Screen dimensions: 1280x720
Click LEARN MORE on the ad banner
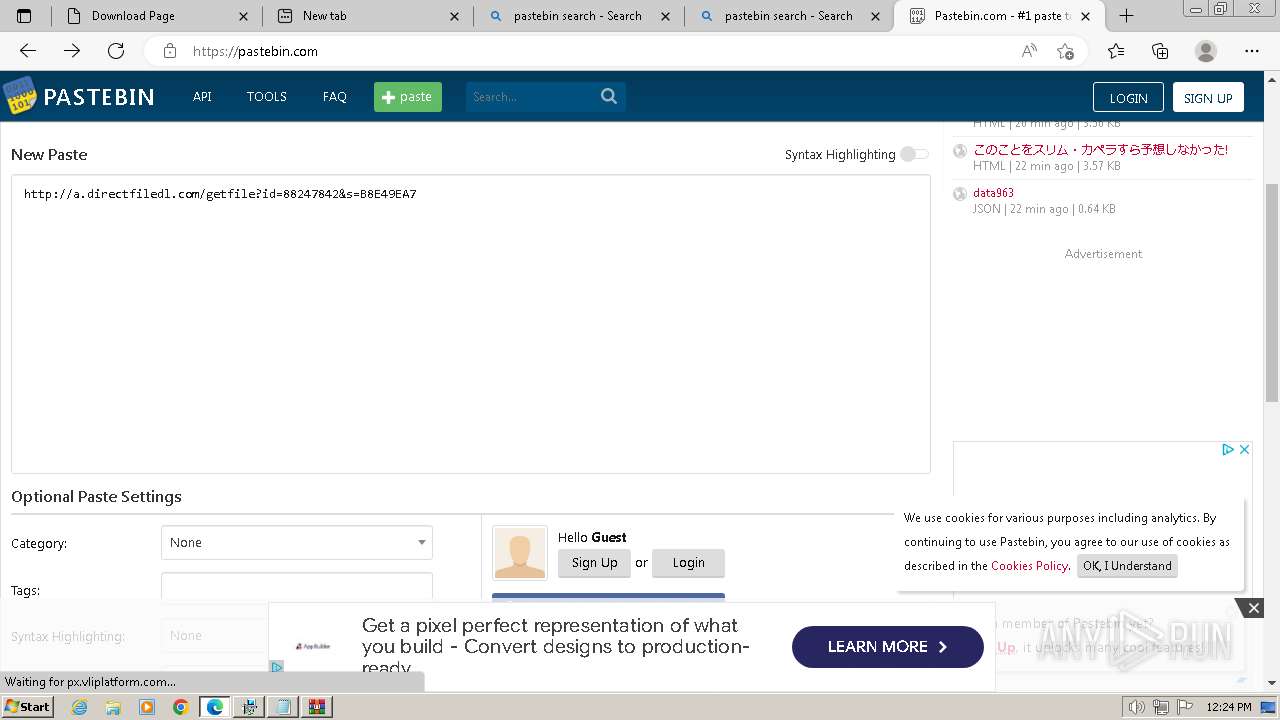(x=887, y=647)
